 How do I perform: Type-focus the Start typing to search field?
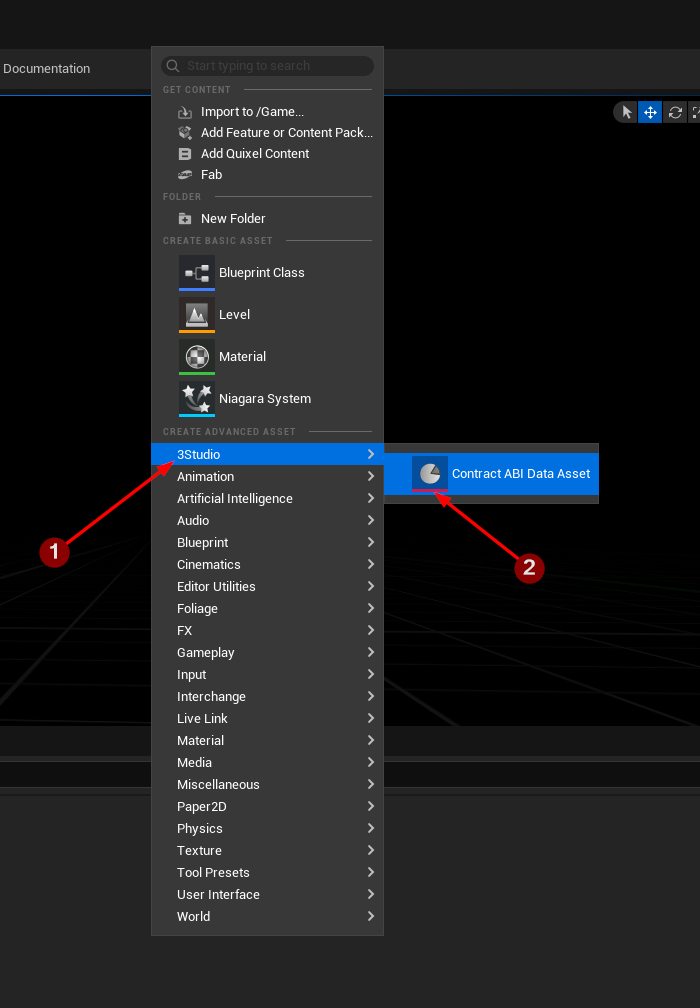267,66
